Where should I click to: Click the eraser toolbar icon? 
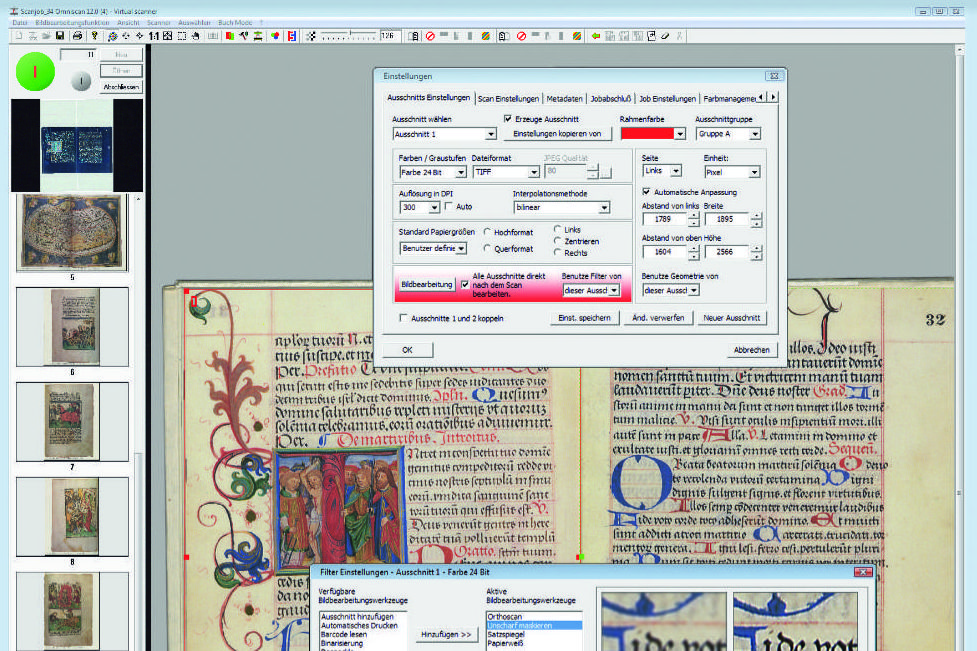point(665,36)
